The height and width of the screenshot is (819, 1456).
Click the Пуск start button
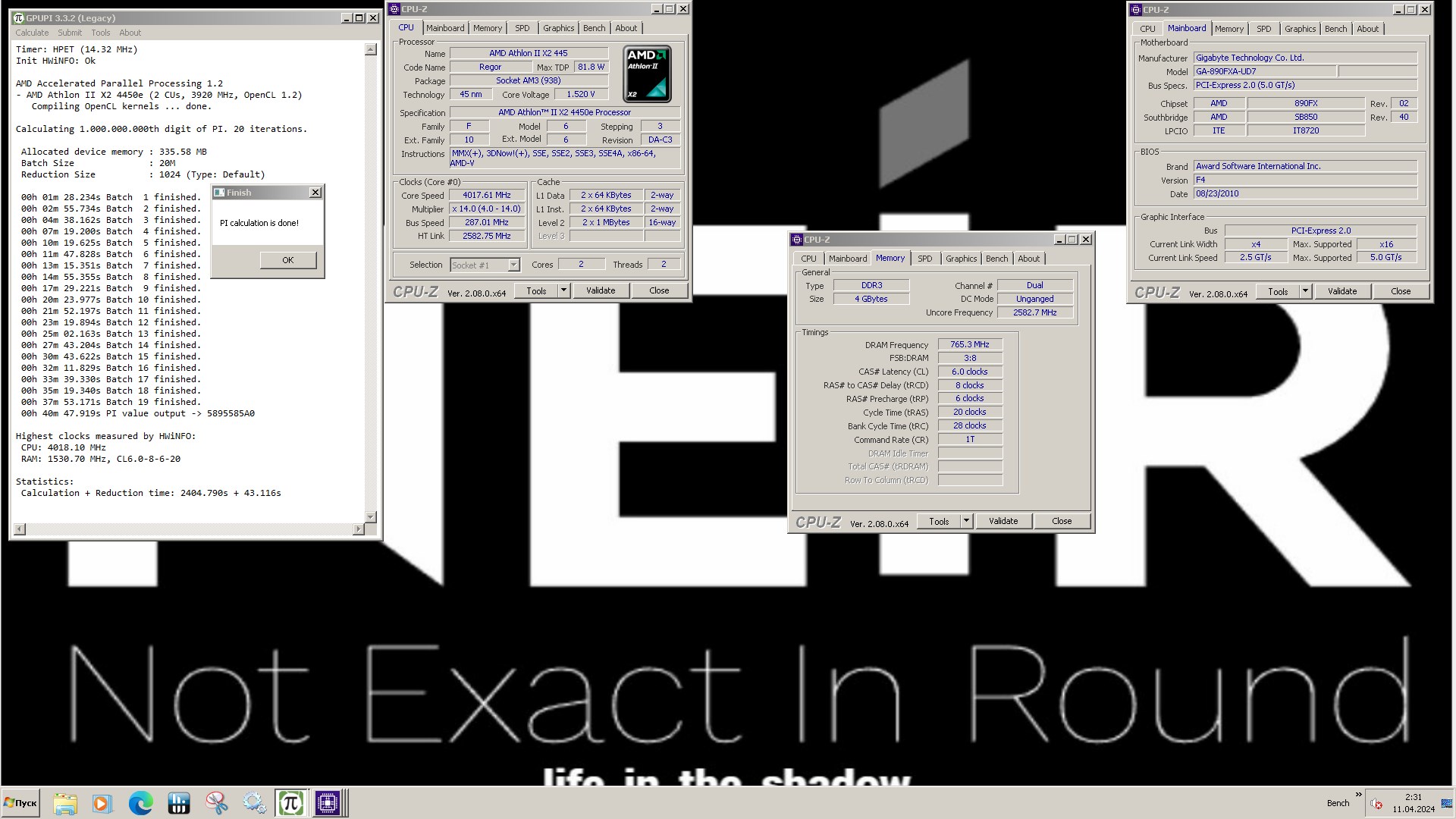[20, 803]
